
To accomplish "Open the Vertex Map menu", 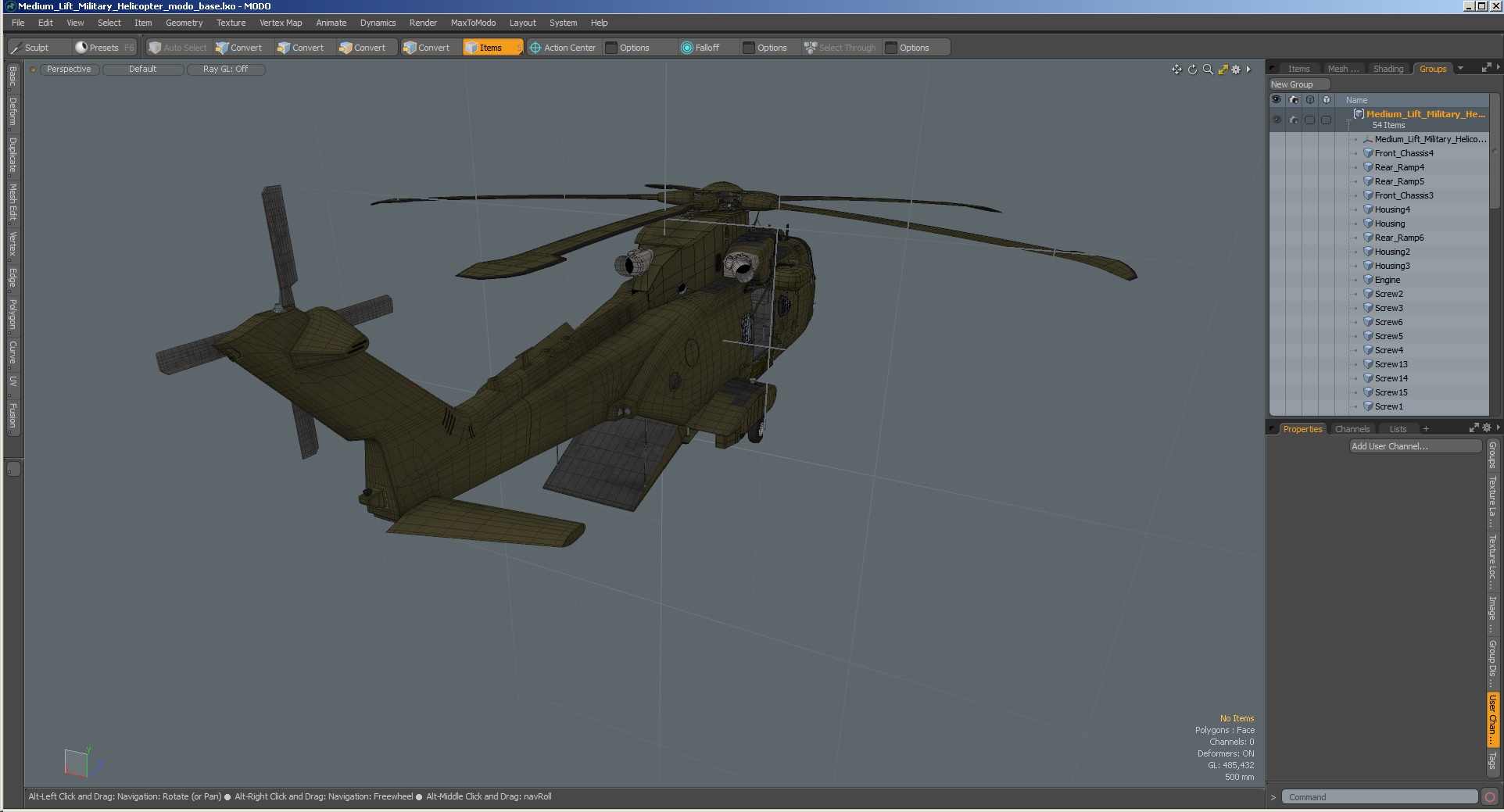I will pos(281,23).
